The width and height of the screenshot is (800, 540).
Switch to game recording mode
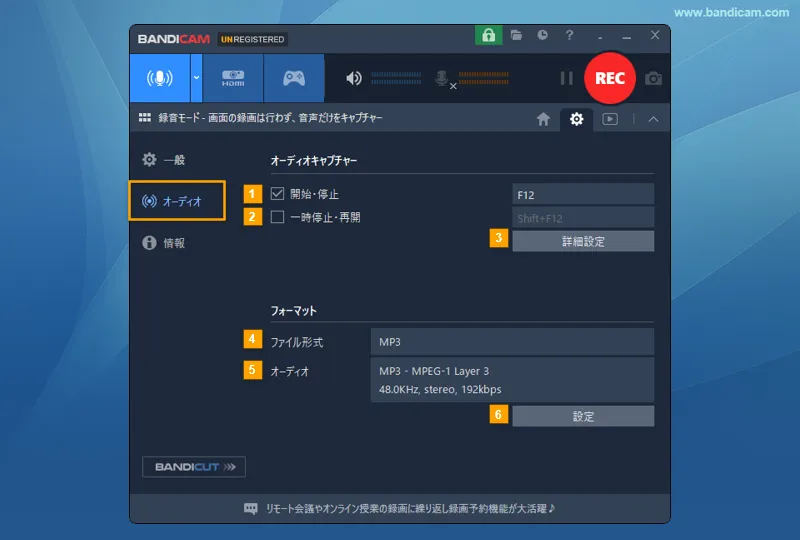click(x=294, y=78)
